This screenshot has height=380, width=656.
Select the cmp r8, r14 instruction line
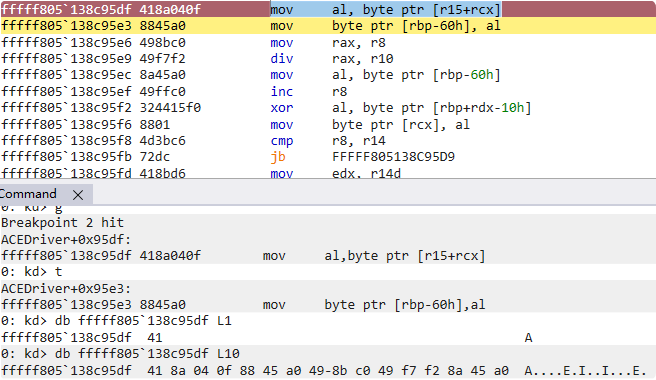(328, 141)
